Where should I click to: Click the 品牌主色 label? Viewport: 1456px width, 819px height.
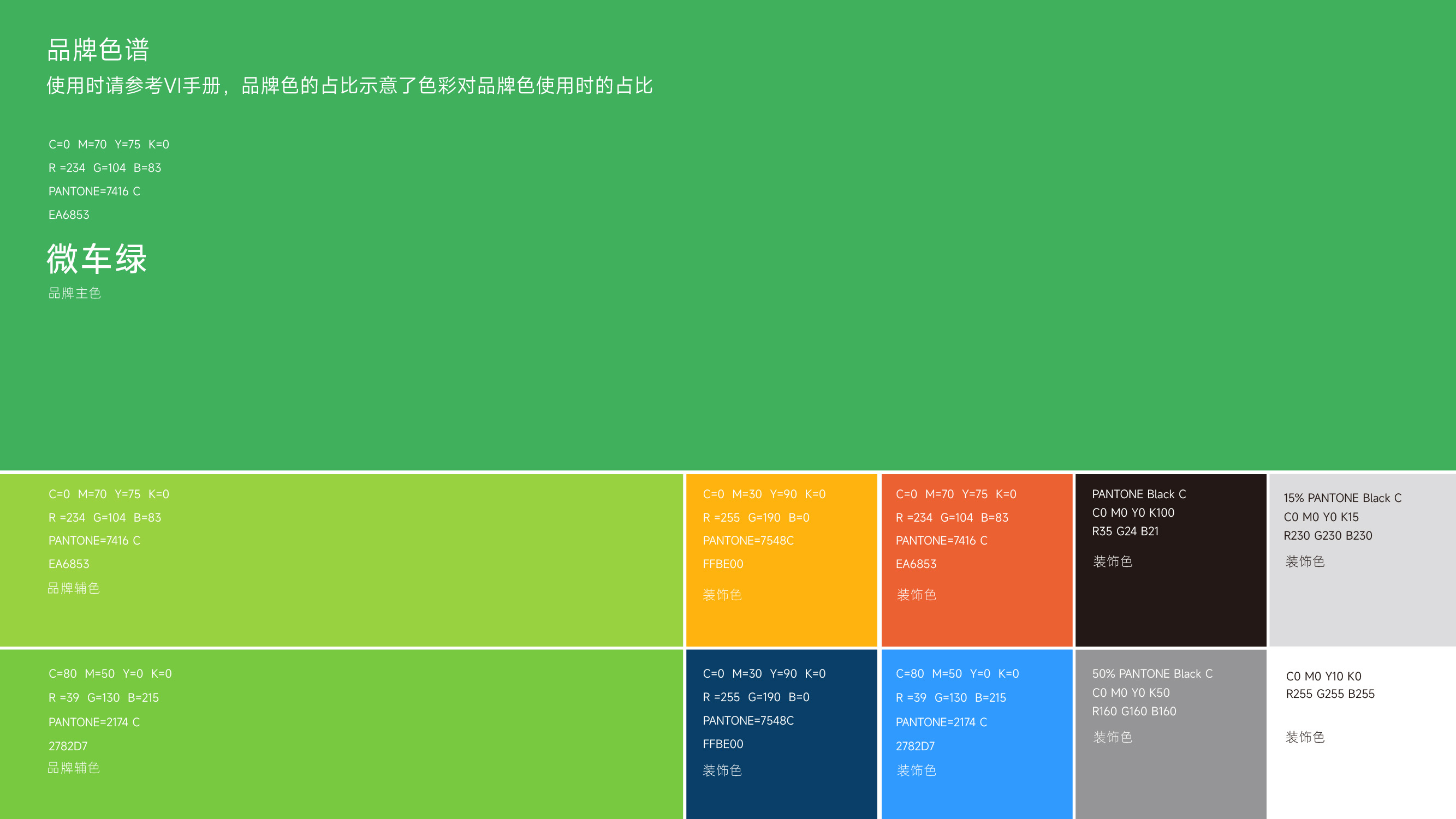click(74, 292)
